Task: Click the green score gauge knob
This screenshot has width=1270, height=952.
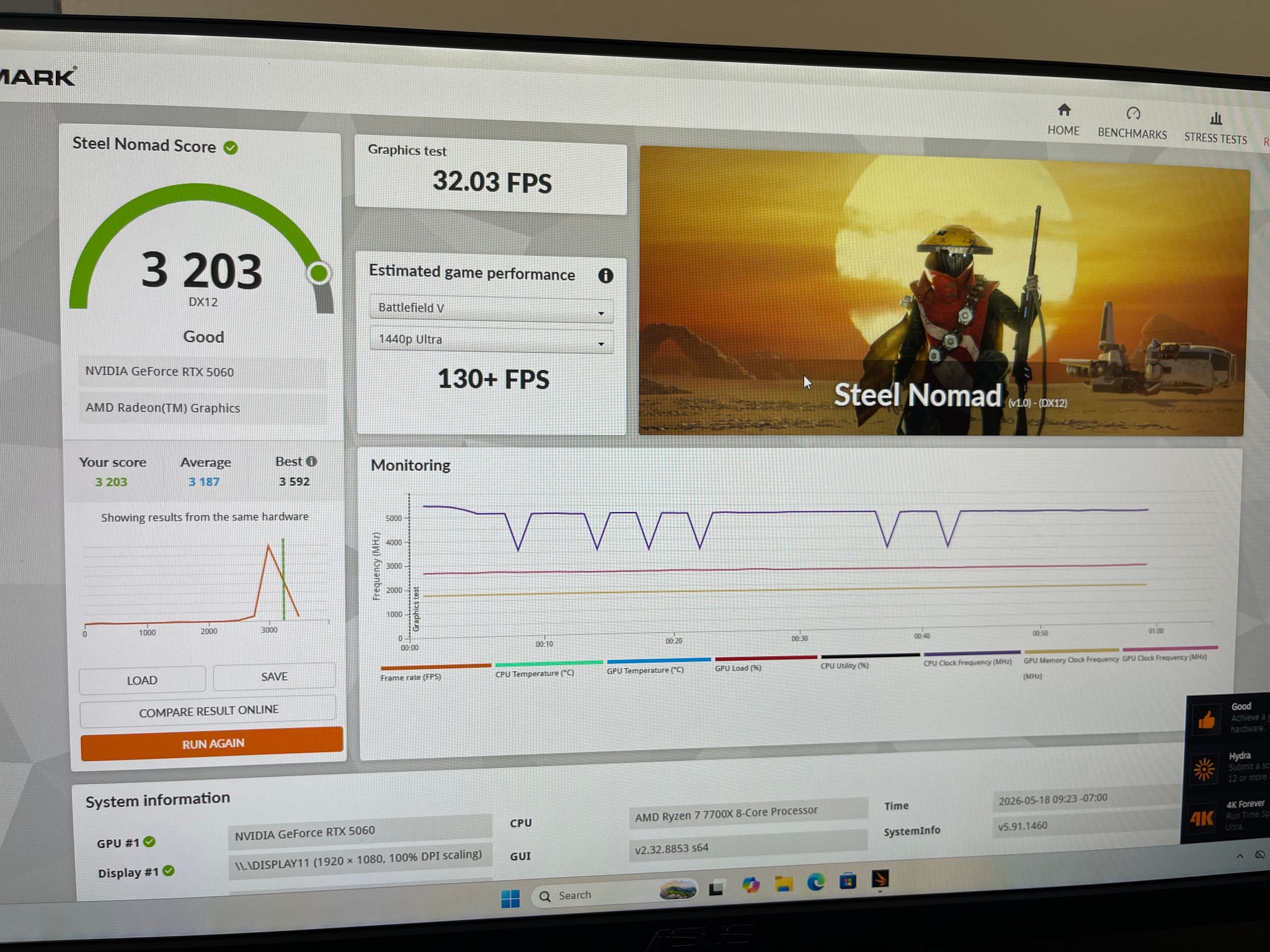Action: [319, 273]
